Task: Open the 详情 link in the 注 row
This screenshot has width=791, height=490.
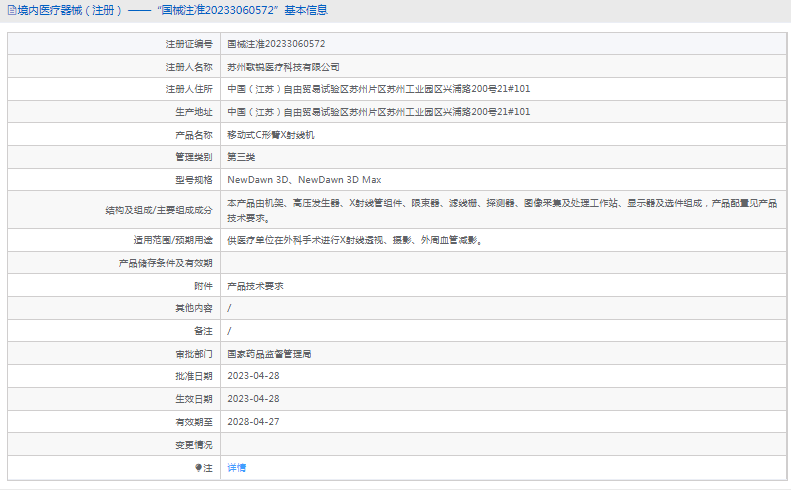Action: tap(236, 468)
